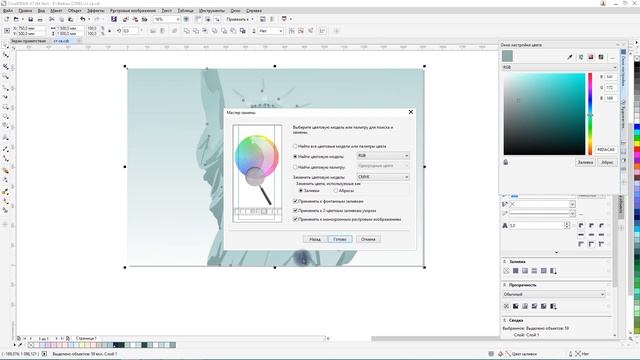Click the purple search content icon
This screenshot has width=640, height=360.
pyautogui.click(x=114, y=19)
